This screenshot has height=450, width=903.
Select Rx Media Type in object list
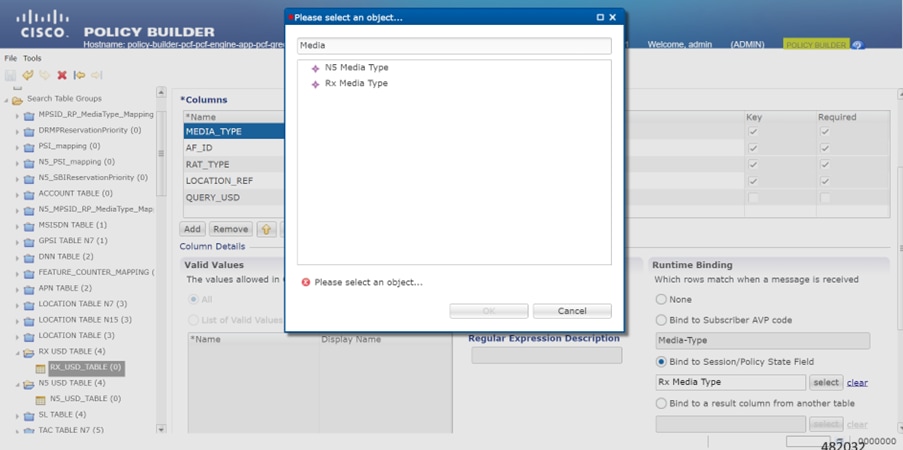coord(356,84)
